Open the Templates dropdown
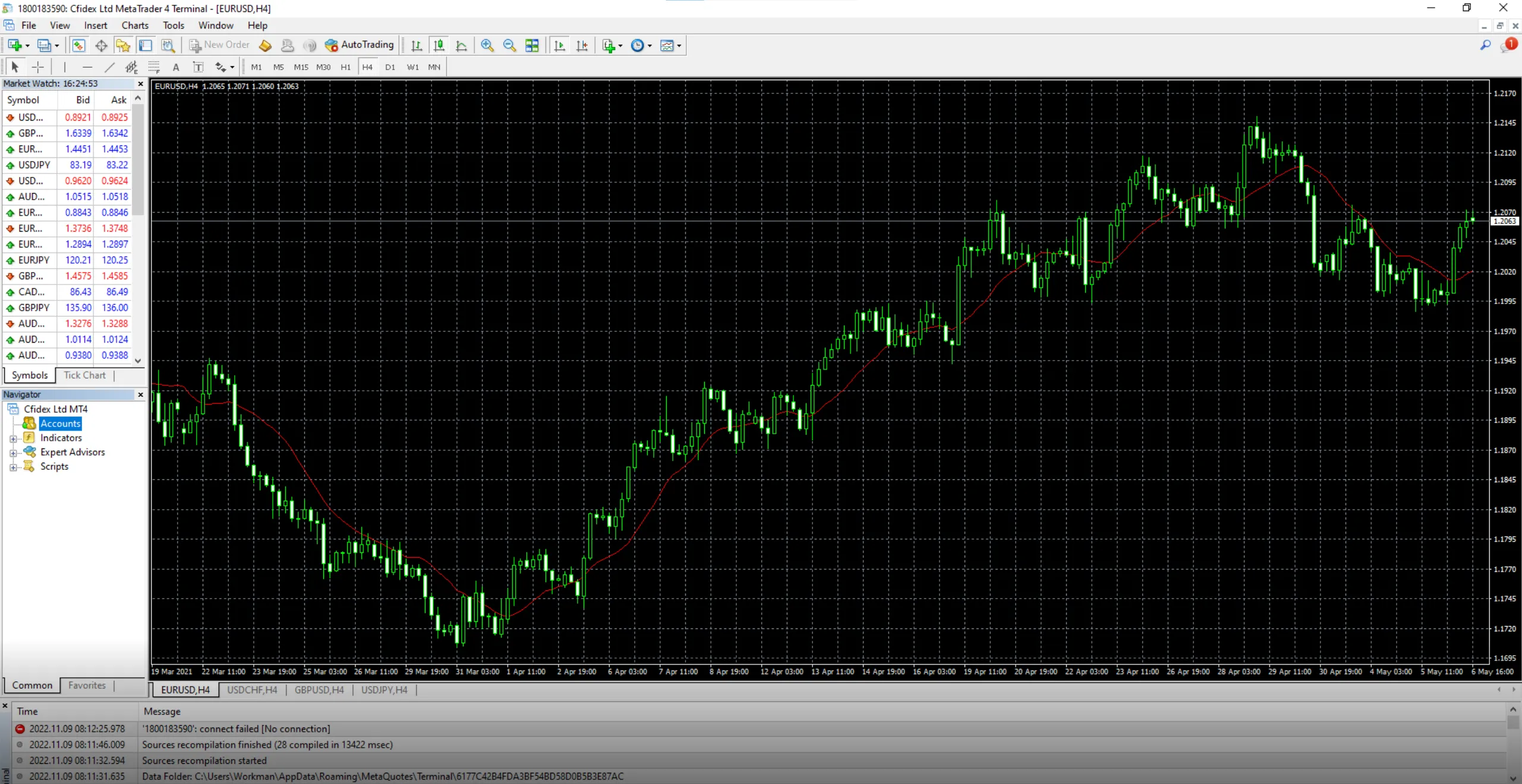This screenshot has width=1522, height=784. 670,45
